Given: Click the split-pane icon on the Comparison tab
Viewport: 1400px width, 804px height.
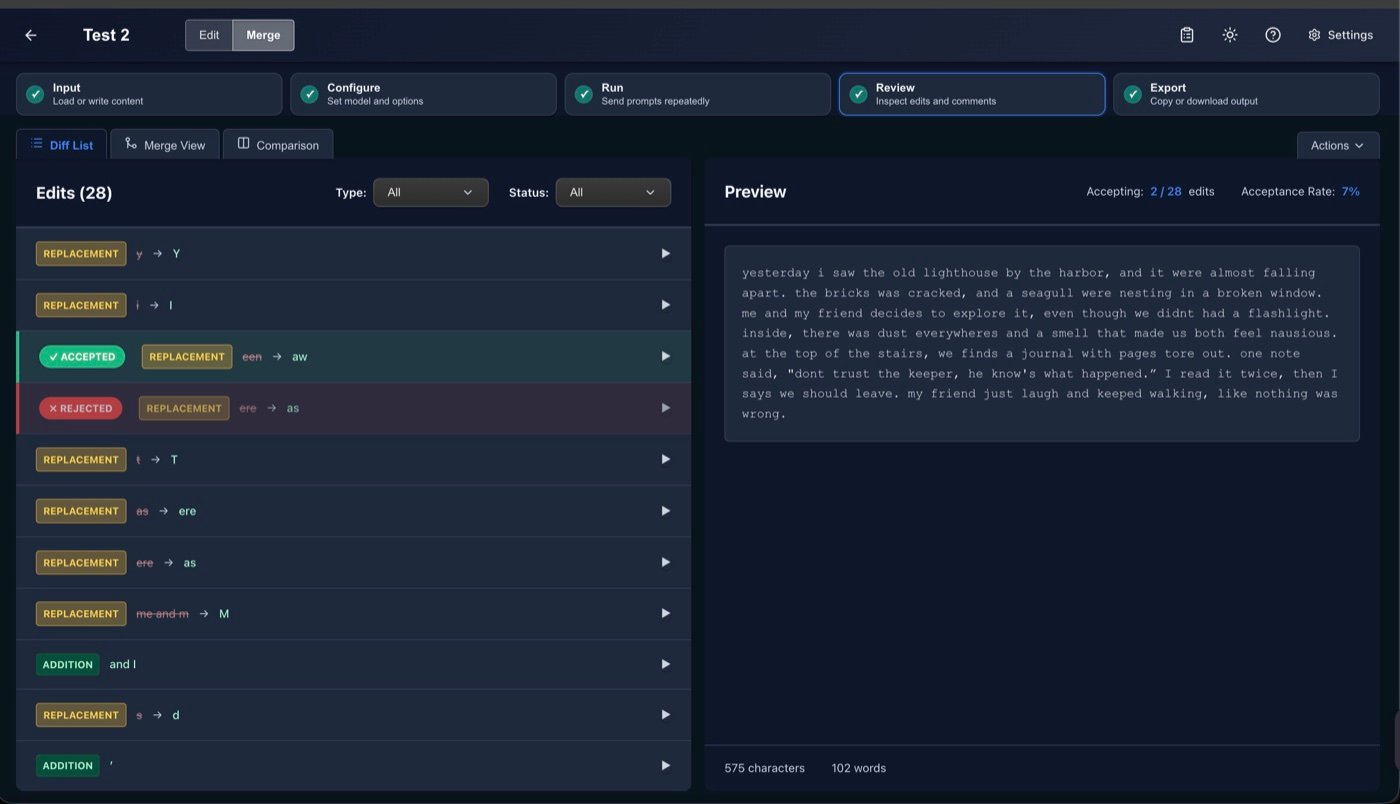Looking at the screenshot, I should 240,143.
